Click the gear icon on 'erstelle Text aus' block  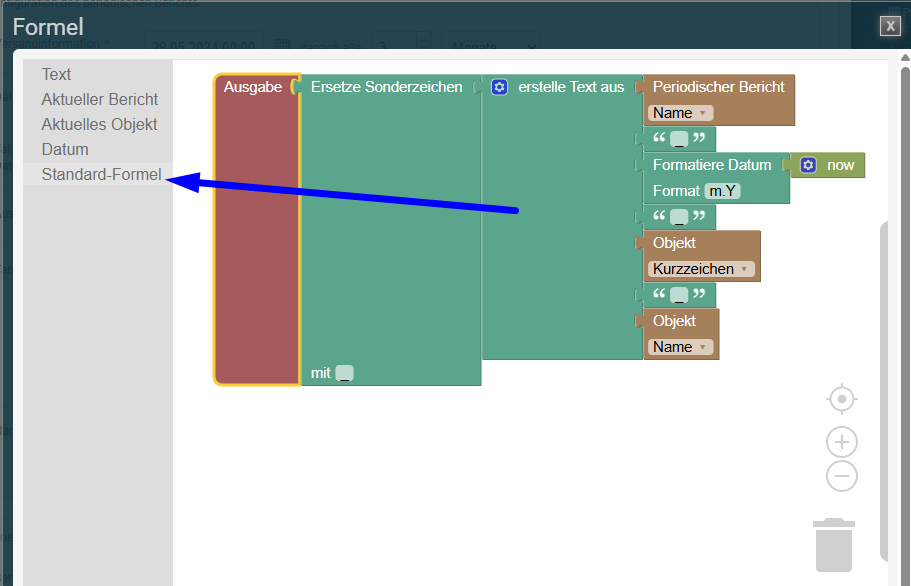point(500,87)
